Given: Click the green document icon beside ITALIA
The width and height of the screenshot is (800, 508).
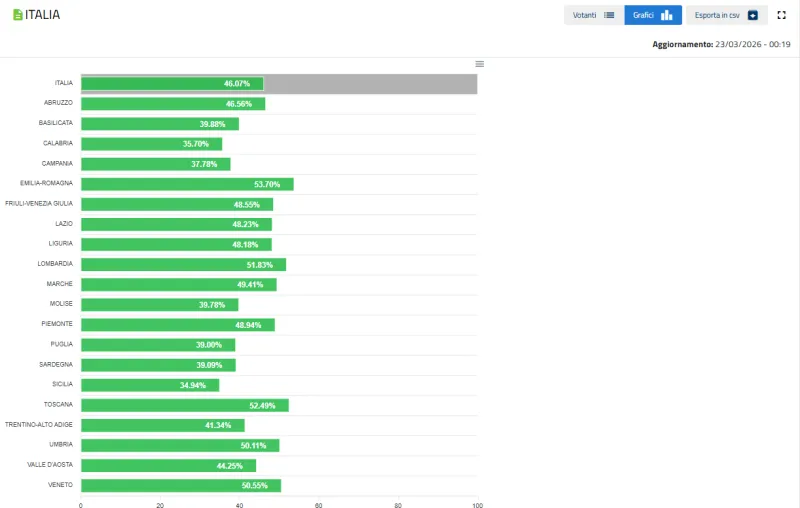Looking at the screenshot, I should 18,15.
